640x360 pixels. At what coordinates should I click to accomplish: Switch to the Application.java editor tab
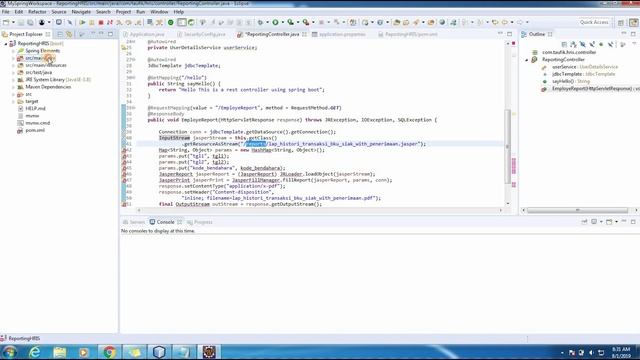click(144, 34)
